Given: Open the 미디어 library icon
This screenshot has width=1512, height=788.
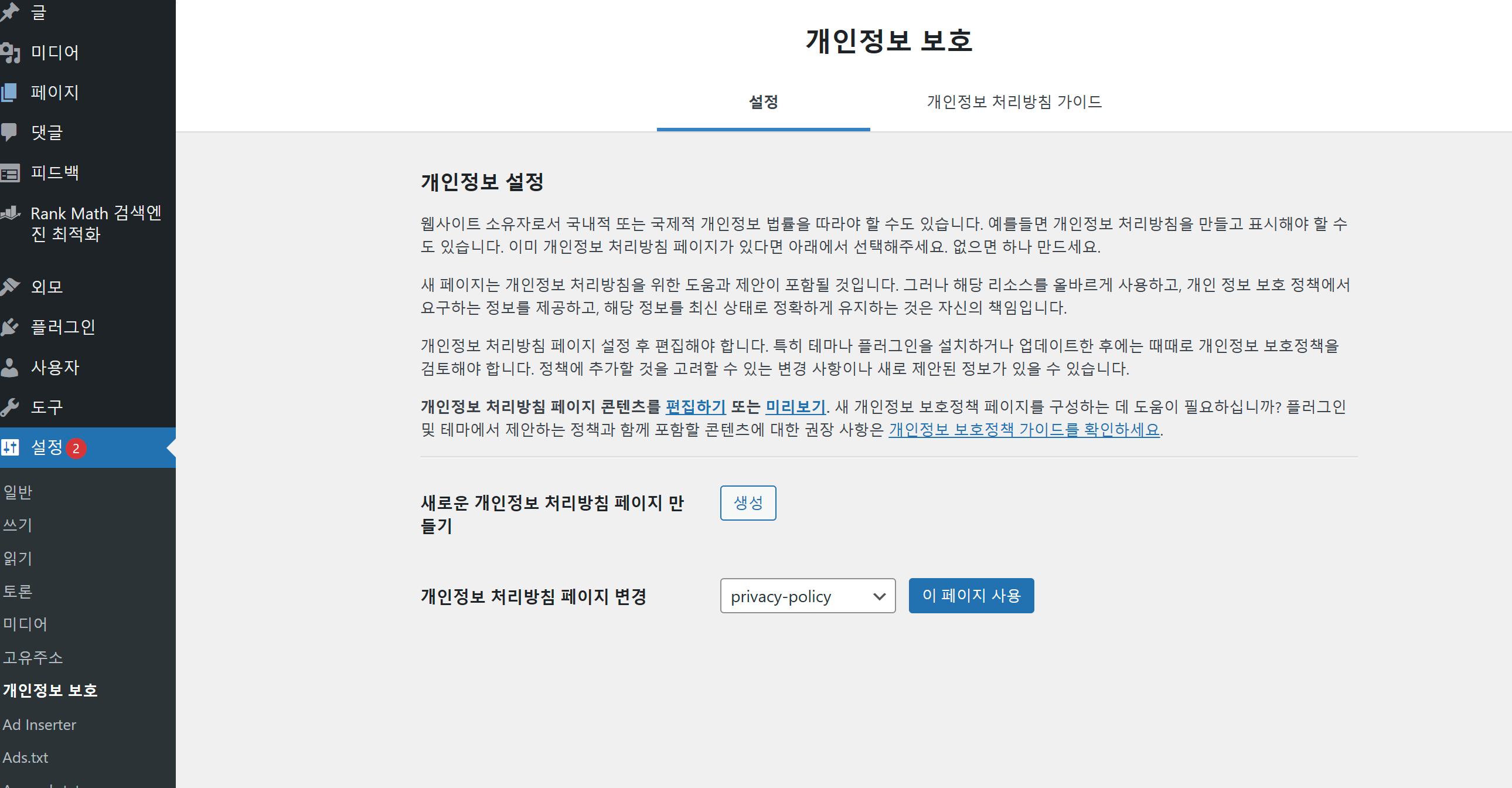Looking at the screenshot, I should [x=12, y=53].
